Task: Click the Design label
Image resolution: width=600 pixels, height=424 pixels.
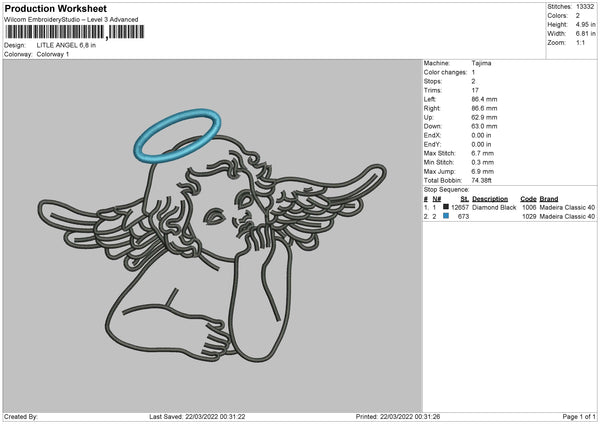Action: point(15,45)
